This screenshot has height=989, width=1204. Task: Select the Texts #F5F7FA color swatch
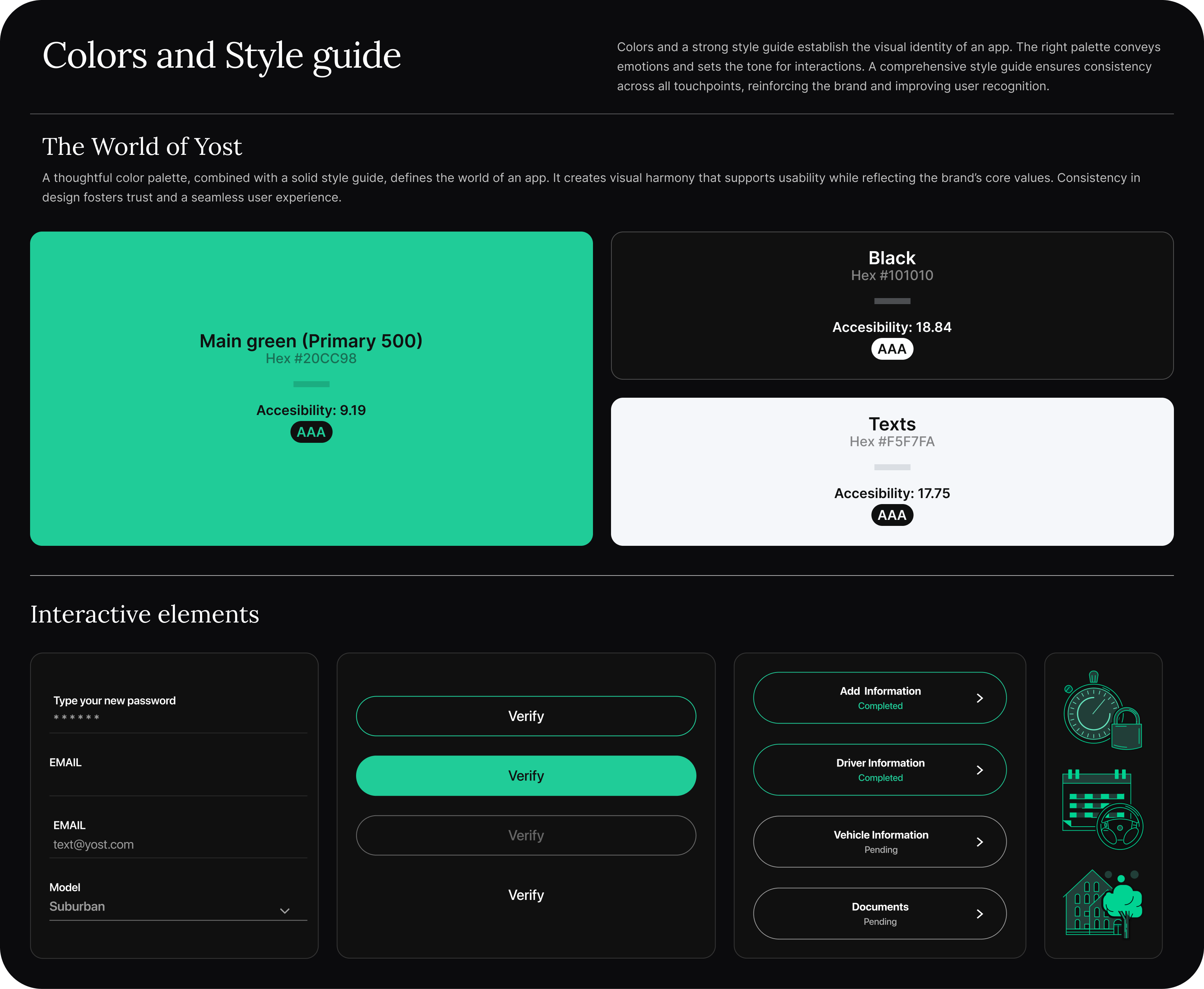point(892,472)
